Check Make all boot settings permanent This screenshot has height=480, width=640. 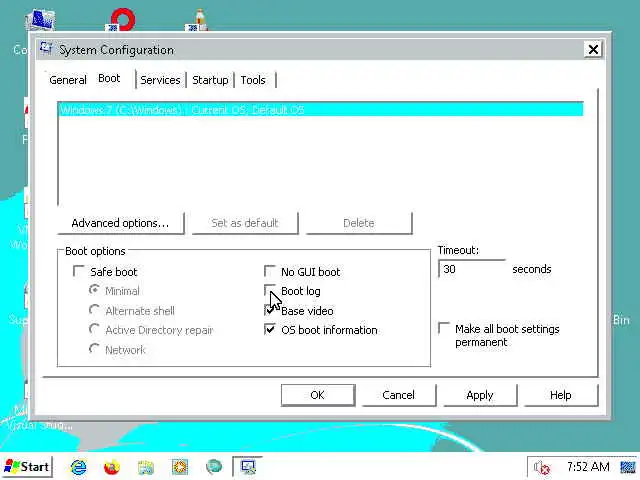coord(444,328)
